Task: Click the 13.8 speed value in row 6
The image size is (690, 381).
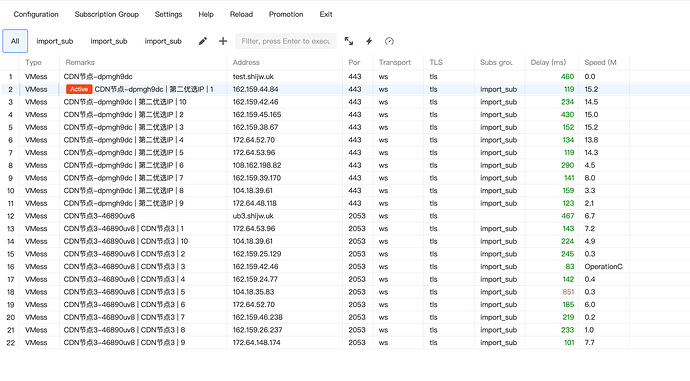Action: tap(591, 140)
